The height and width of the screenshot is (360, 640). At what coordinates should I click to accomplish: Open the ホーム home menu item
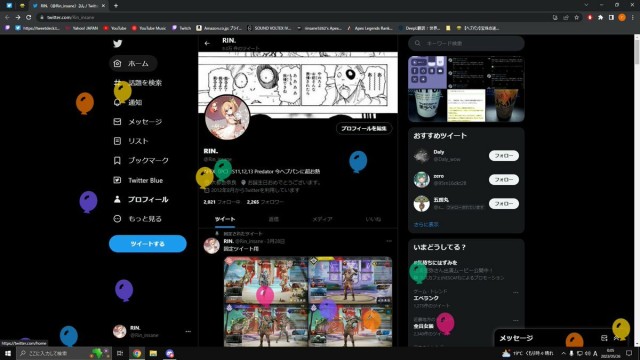coord(133,63)
